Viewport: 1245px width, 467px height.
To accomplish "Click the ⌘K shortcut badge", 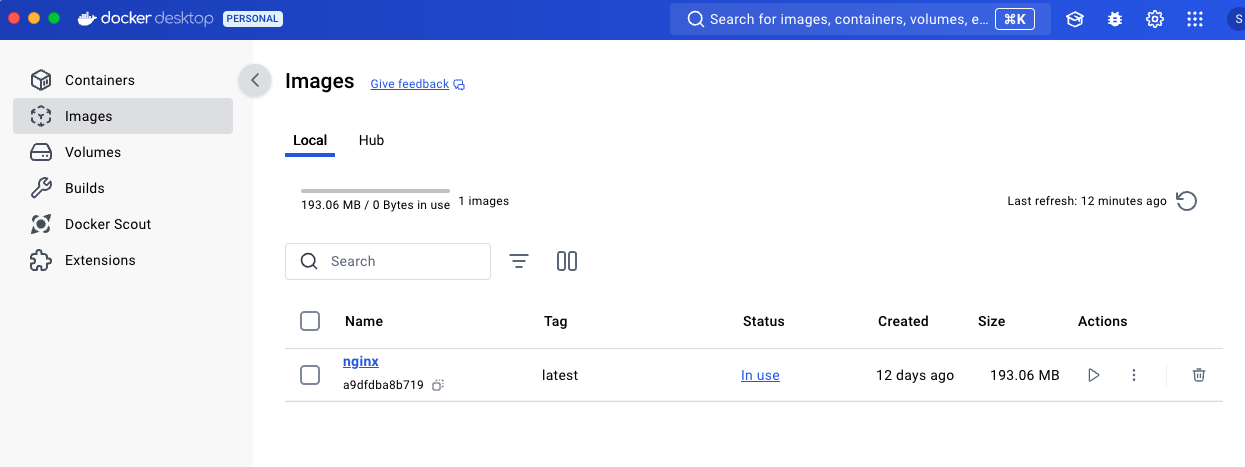I will [1015, 19].
